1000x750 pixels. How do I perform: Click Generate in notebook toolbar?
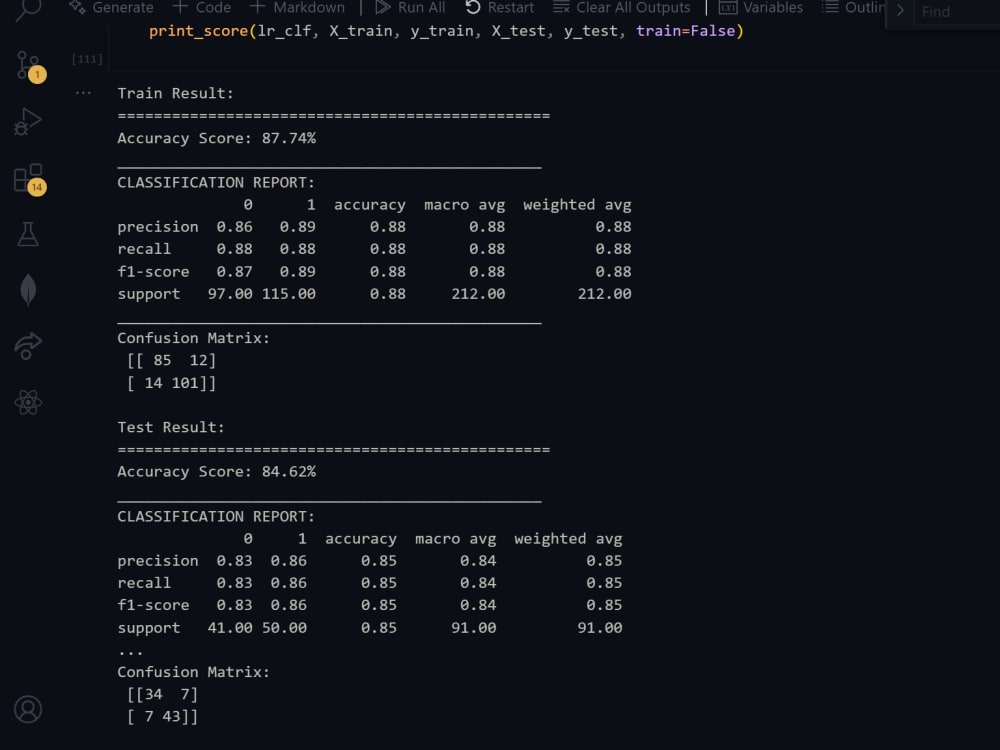(x=112, y=8)
